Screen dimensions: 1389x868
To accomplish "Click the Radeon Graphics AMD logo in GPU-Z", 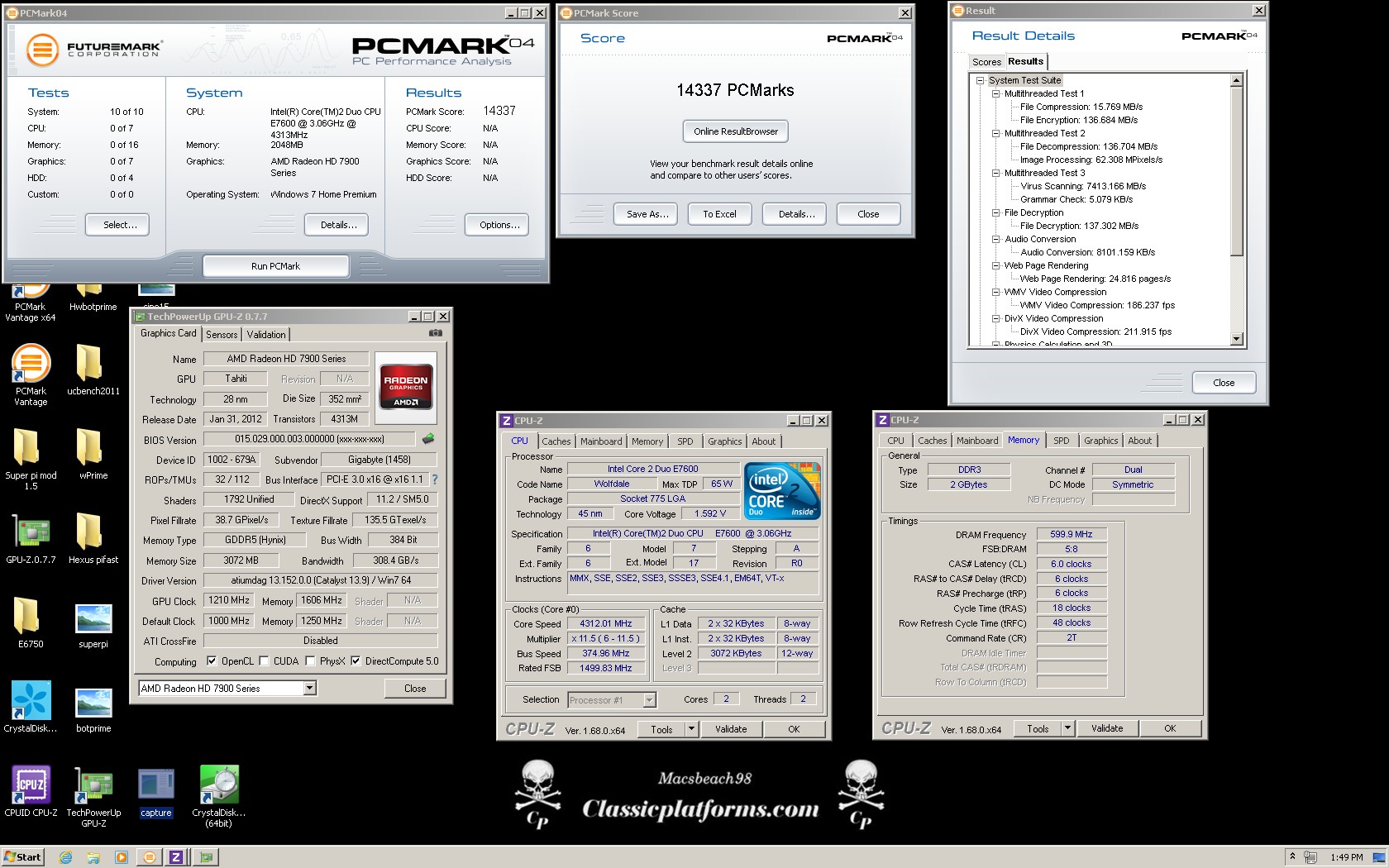I will [405, 389].
